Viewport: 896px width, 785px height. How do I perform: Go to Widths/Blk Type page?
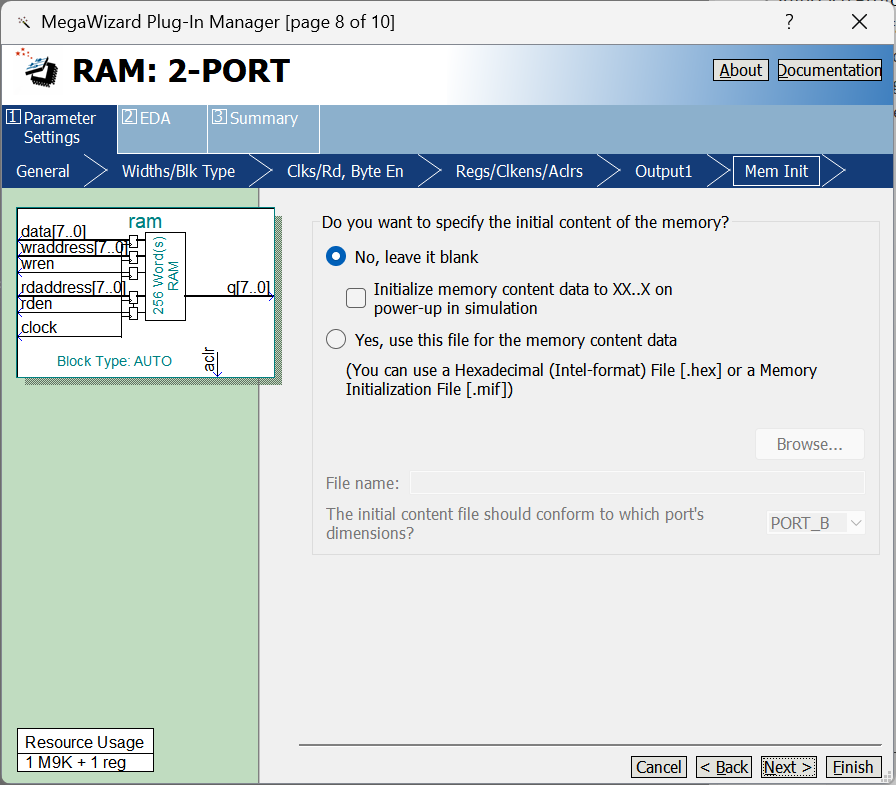(178, 171)
